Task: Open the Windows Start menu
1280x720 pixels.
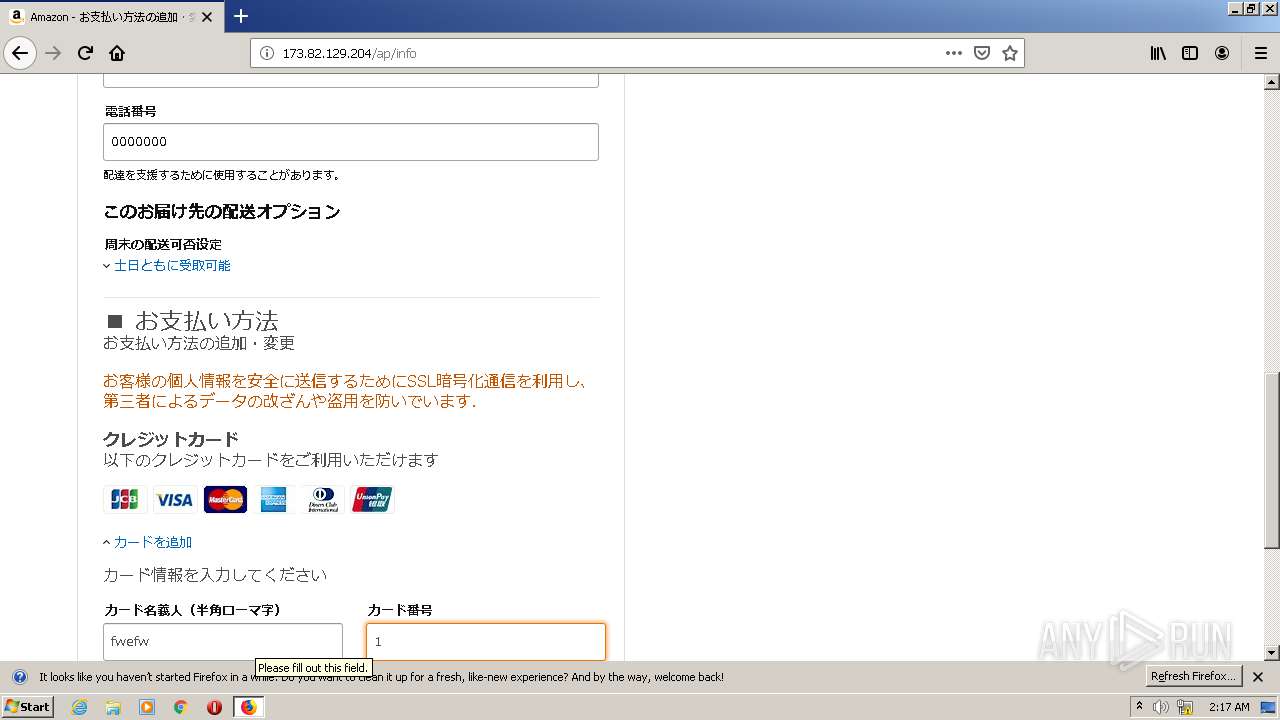Action: [27, 706]
